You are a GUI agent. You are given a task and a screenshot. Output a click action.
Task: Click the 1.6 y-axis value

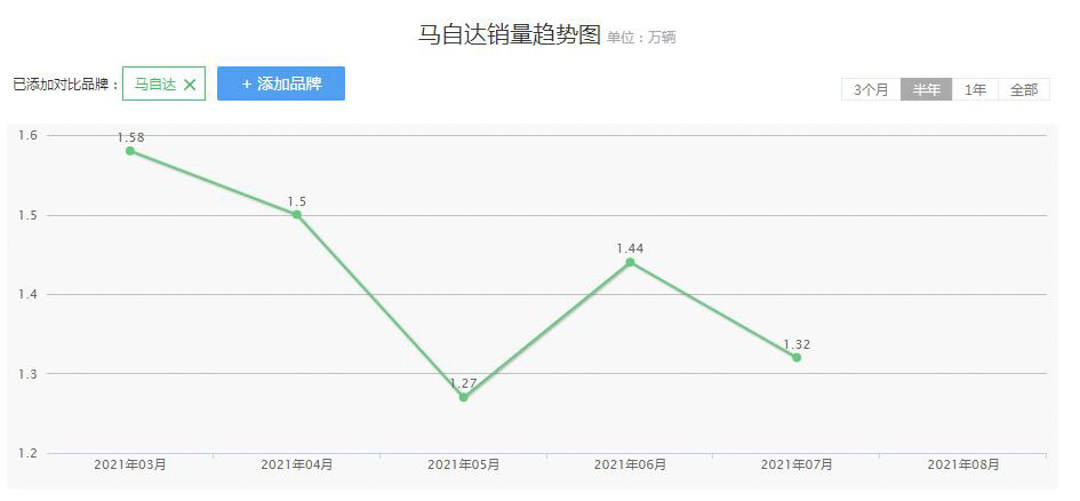point(27,136)
